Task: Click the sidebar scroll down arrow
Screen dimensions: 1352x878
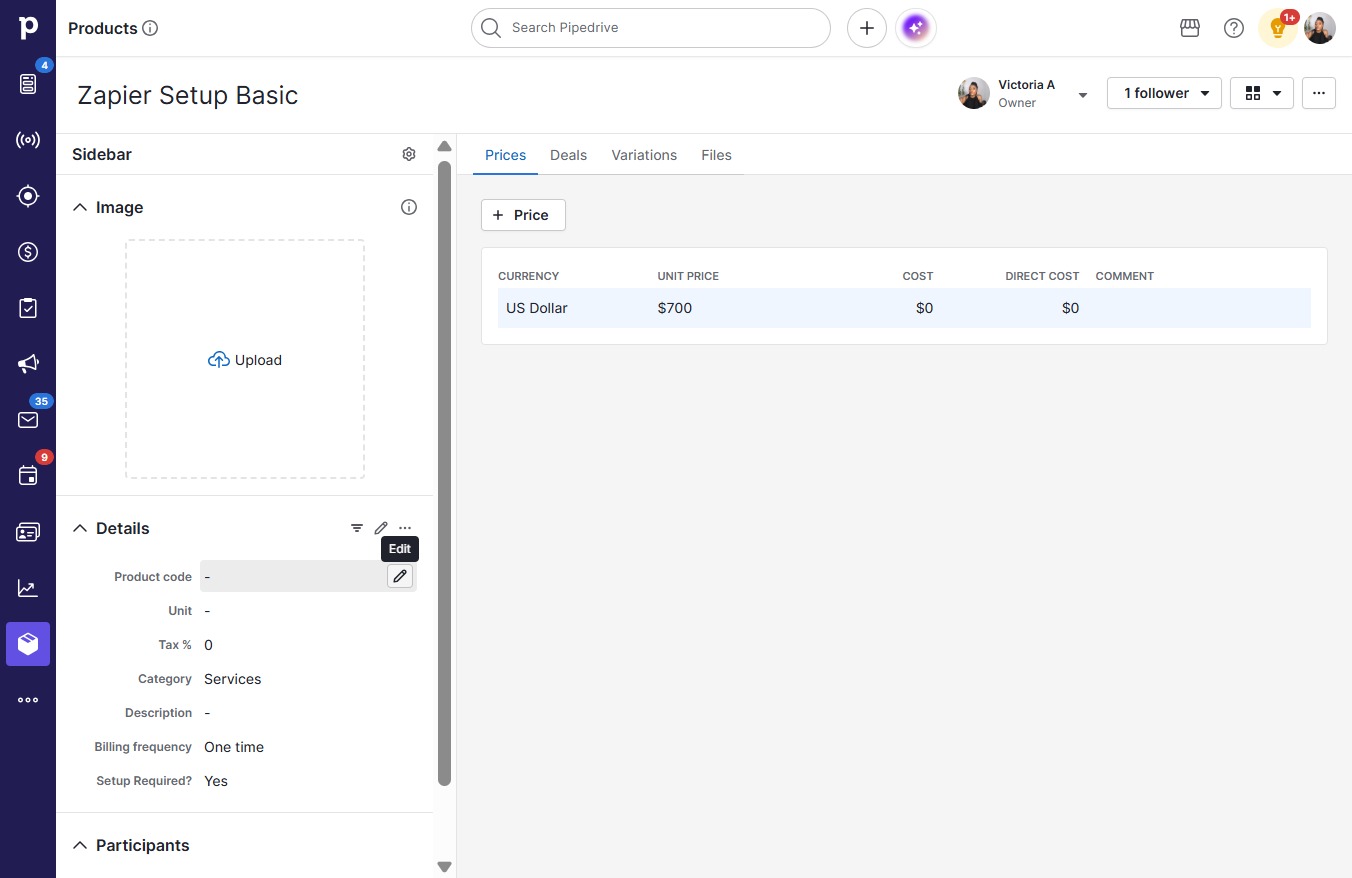Action: (x=445, y=867)
